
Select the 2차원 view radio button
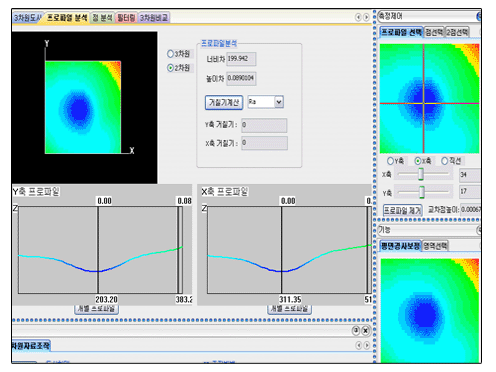(170, 68)
